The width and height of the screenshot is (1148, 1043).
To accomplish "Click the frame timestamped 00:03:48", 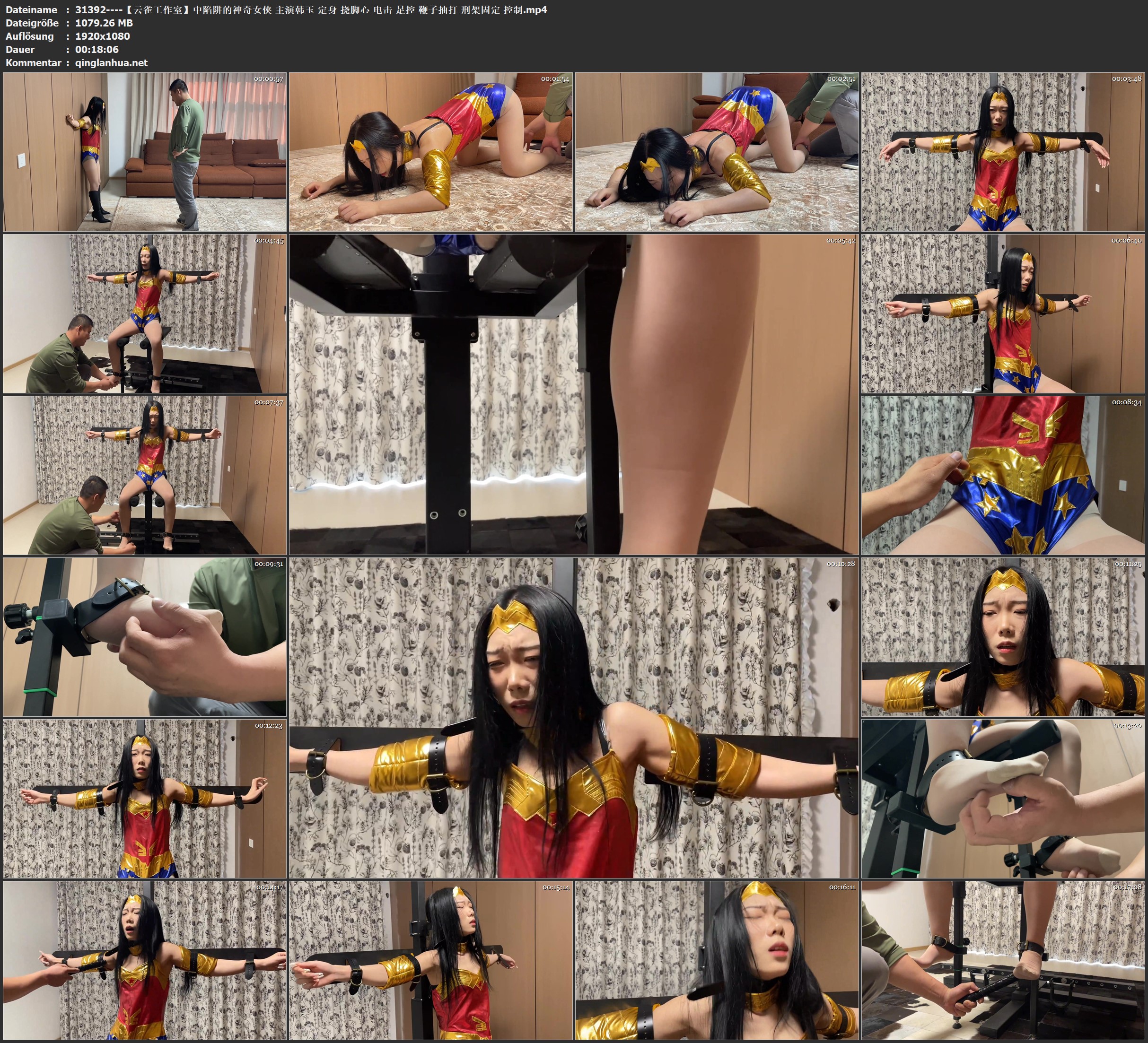I will (x=1003, y=152).
